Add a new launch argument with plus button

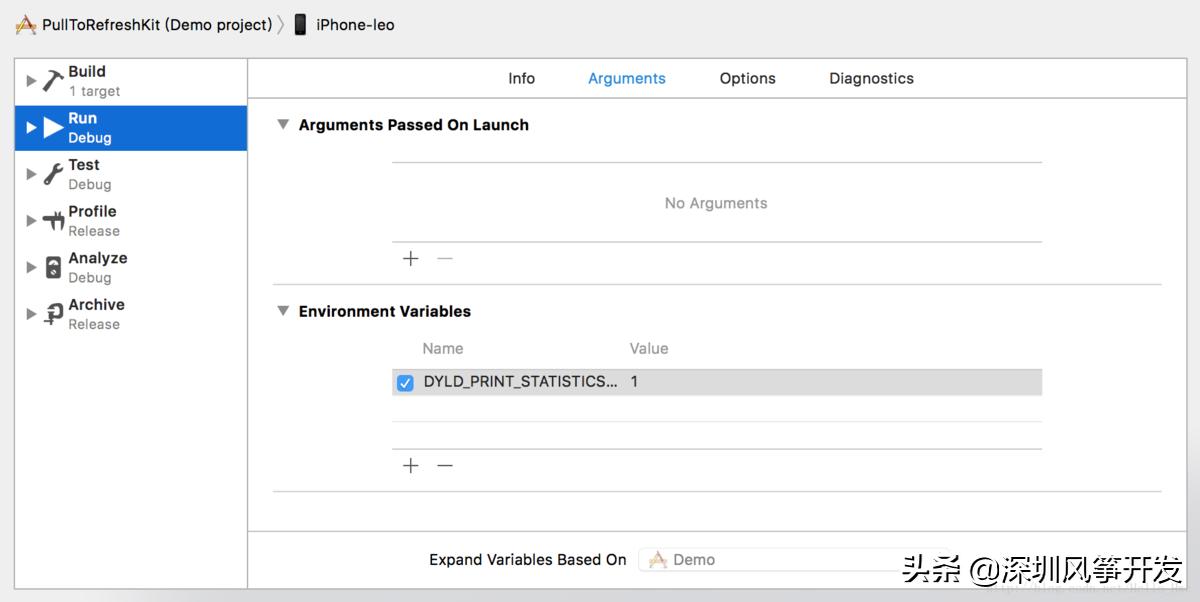(x=410, y=259)
